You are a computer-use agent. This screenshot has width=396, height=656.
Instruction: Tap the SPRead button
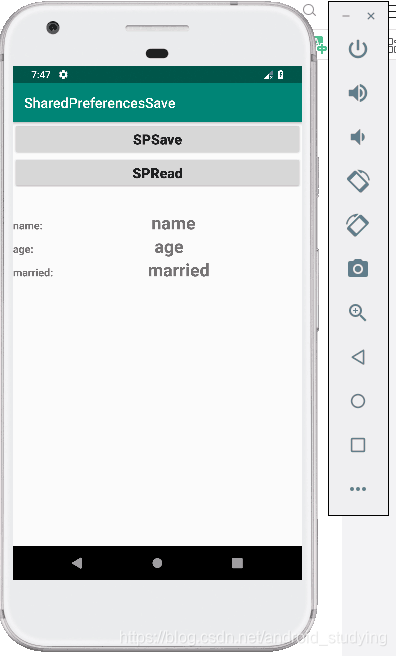click(x=157, y=173)
